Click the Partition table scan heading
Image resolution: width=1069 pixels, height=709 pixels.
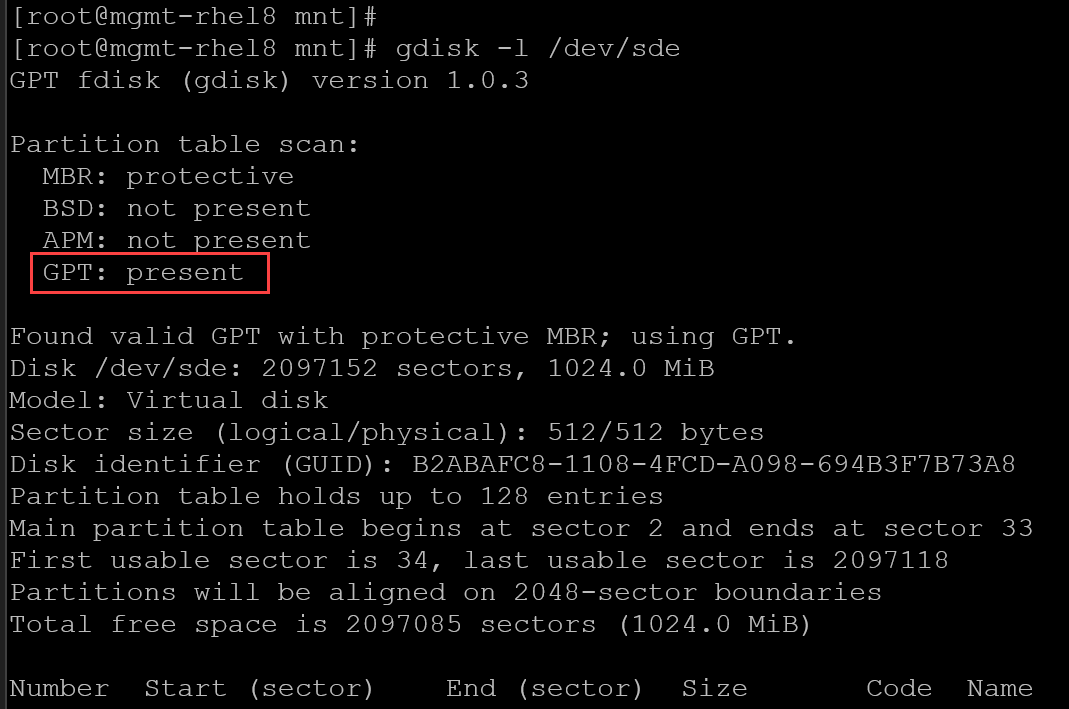click(x=184, y=145)
